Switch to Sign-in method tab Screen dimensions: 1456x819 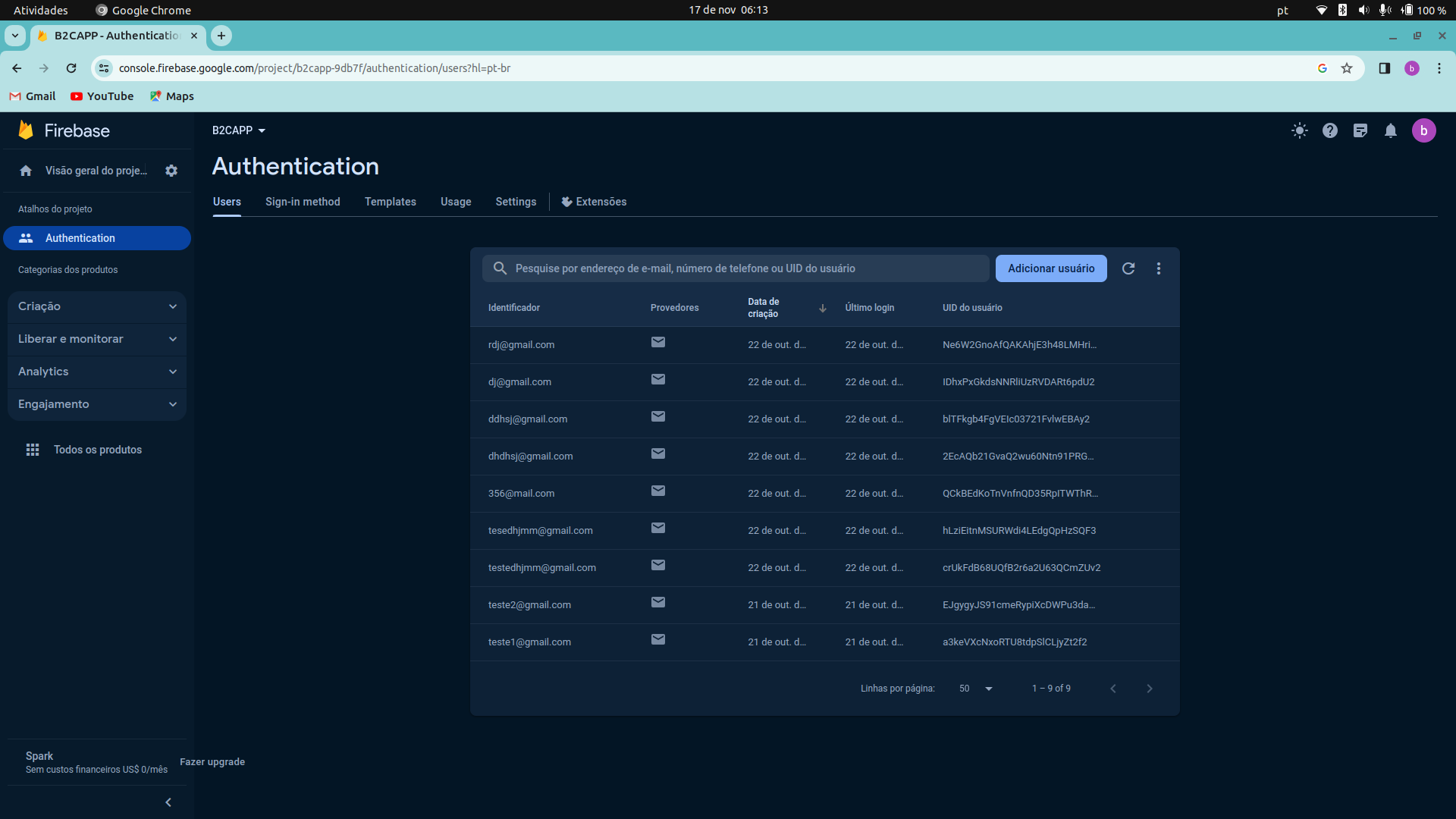[x=303, y=202]
